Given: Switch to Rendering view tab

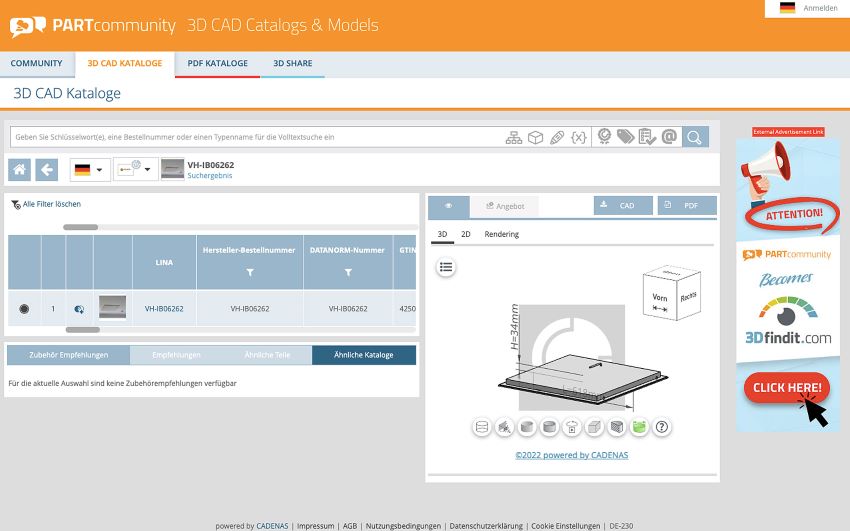Looking at the screenshot, I should [501, 234].
